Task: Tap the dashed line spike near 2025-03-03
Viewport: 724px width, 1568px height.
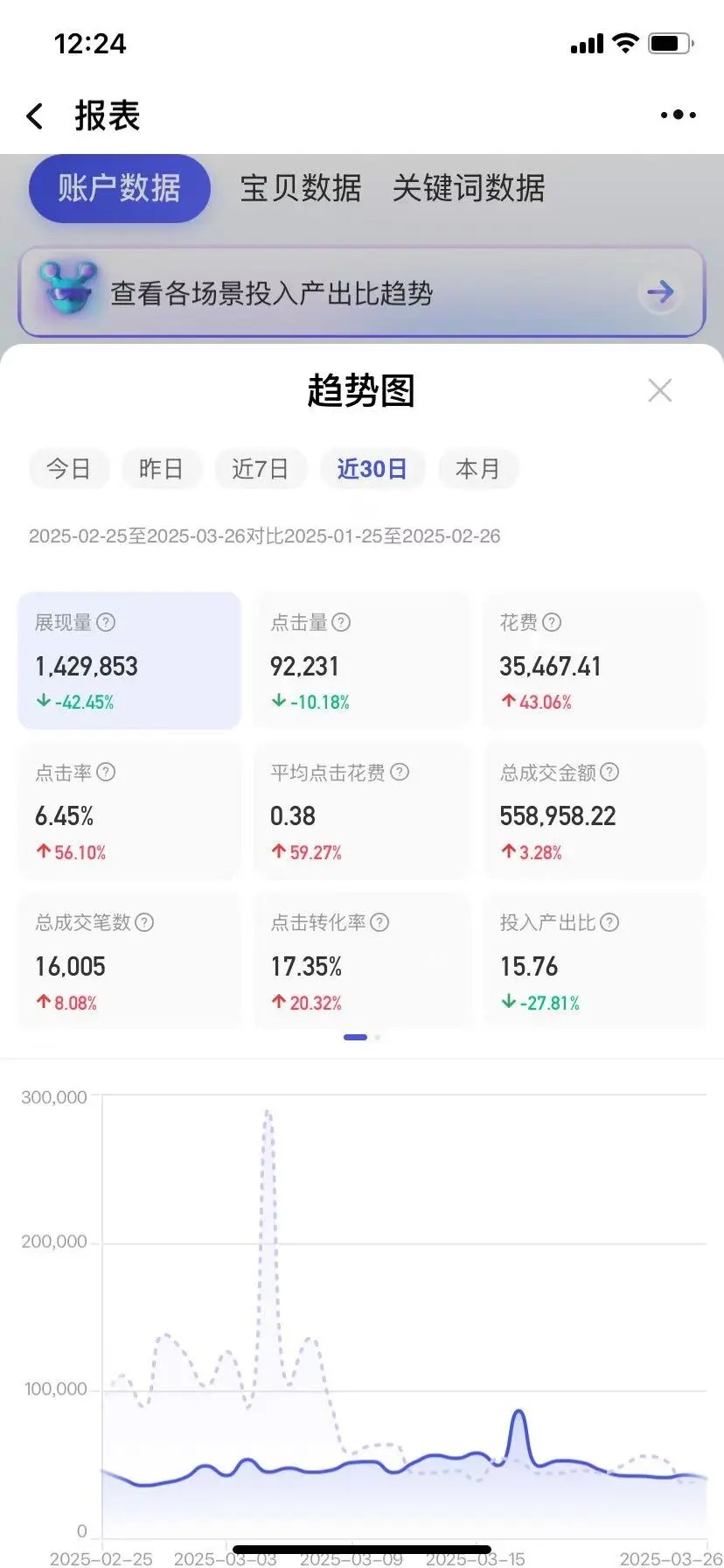Action: point(268,1113)
